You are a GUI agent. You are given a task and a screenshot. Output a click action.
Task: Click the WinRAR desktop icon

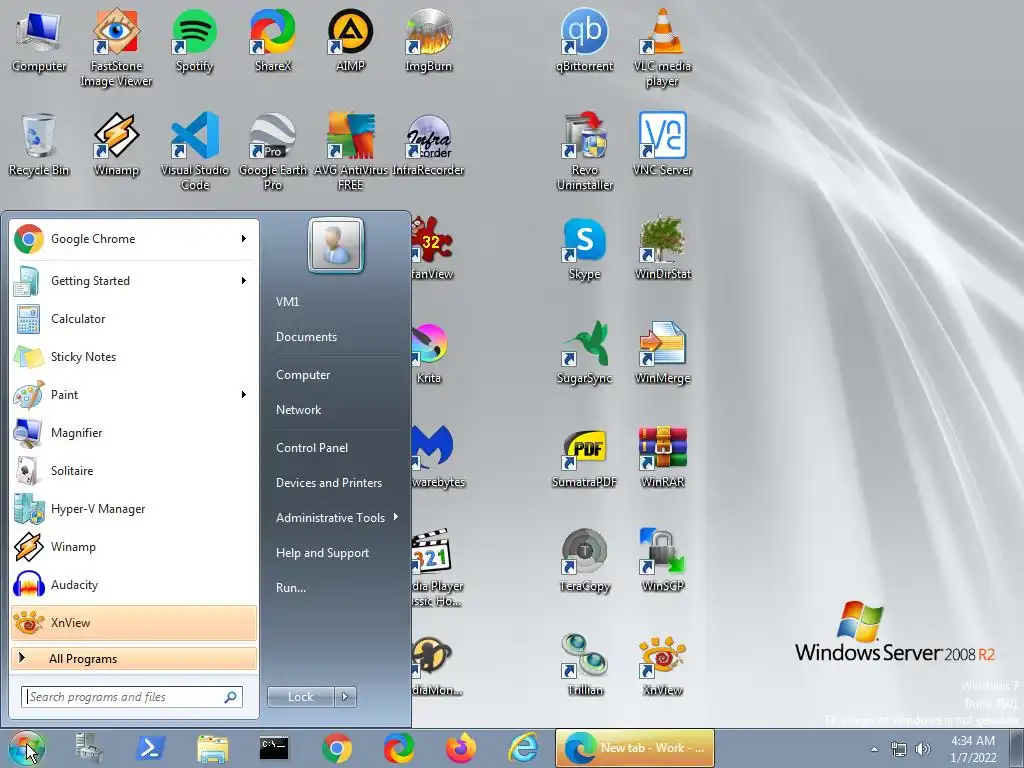click(662, 455)
